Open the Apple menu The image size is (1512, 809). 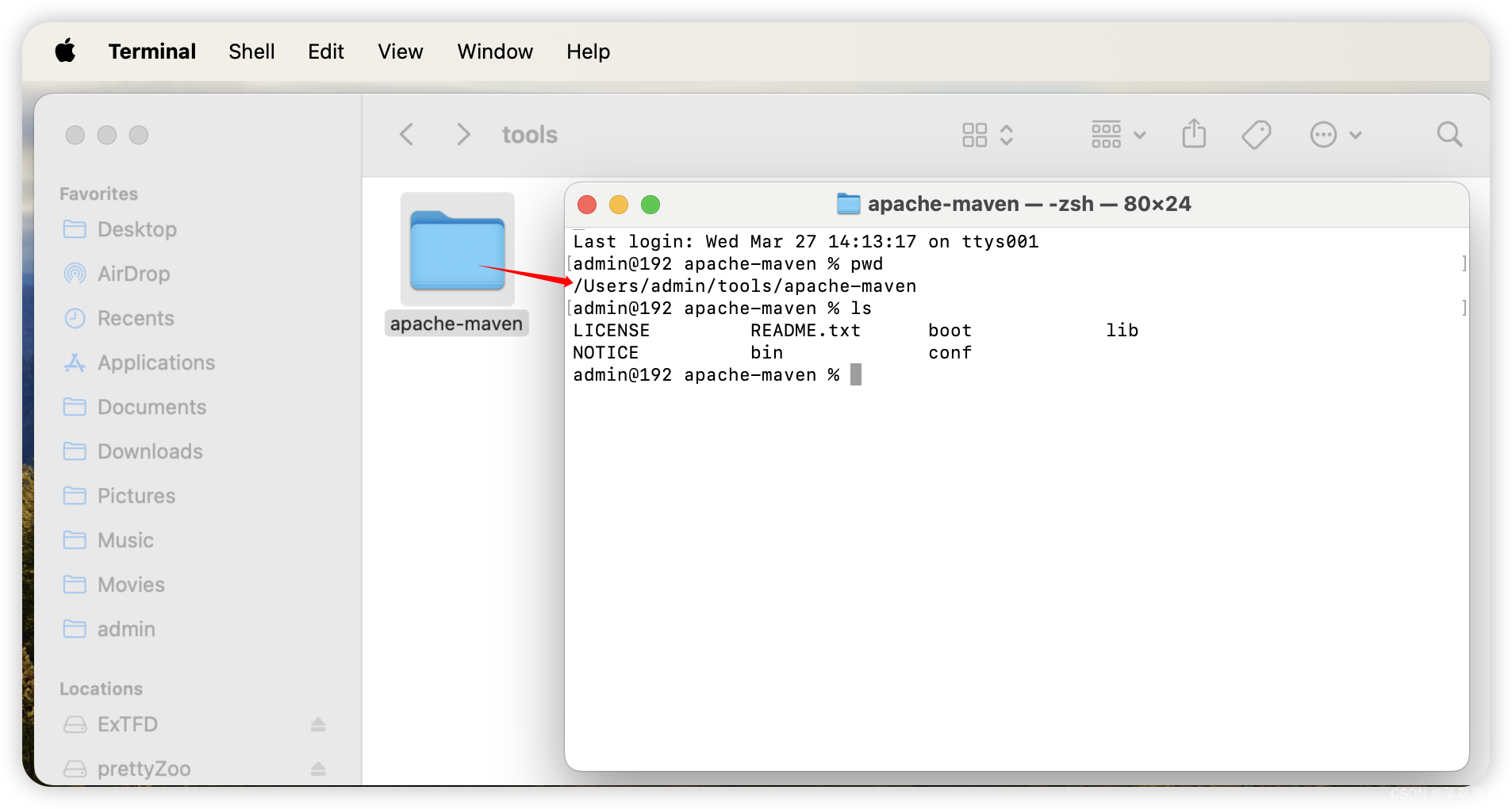[x=65, y=52]
